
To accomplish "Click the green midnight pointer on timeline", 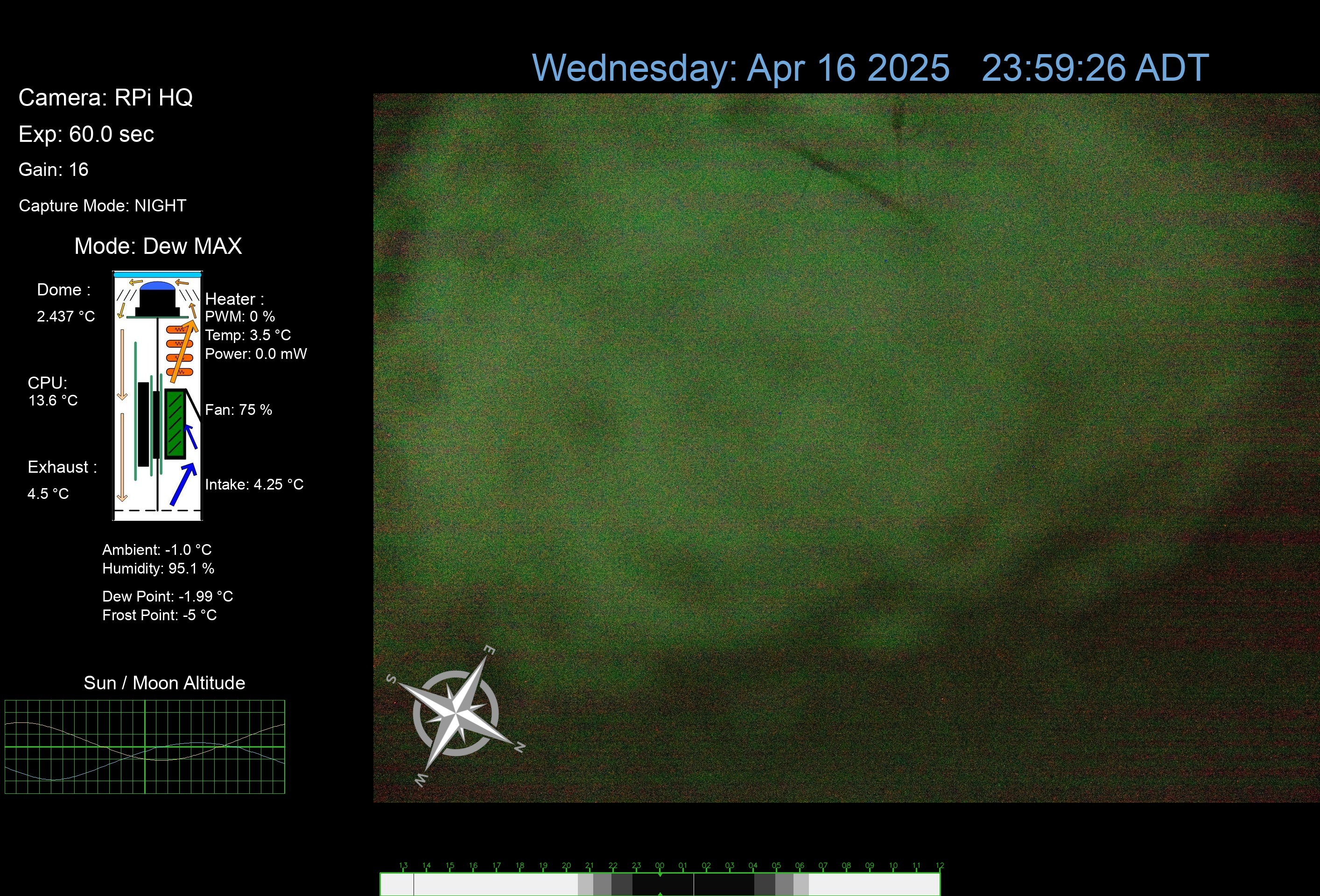I will pyautogui.click(x=660, y=875).
